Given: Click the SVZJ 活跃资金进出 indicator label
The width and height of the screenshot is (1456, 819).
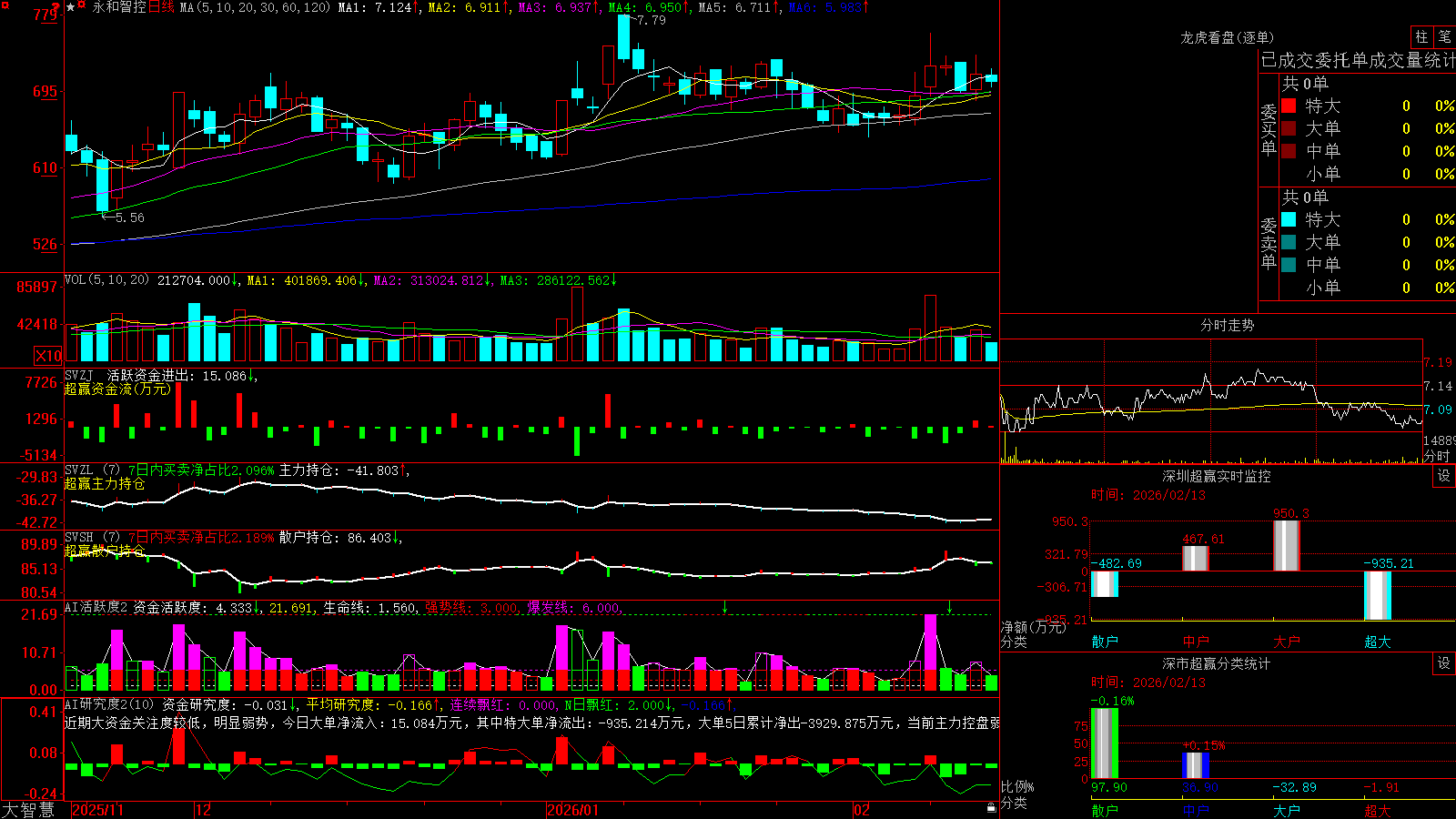Looking at the screenshot, I should pyautogui.click(x=130, y=376).
